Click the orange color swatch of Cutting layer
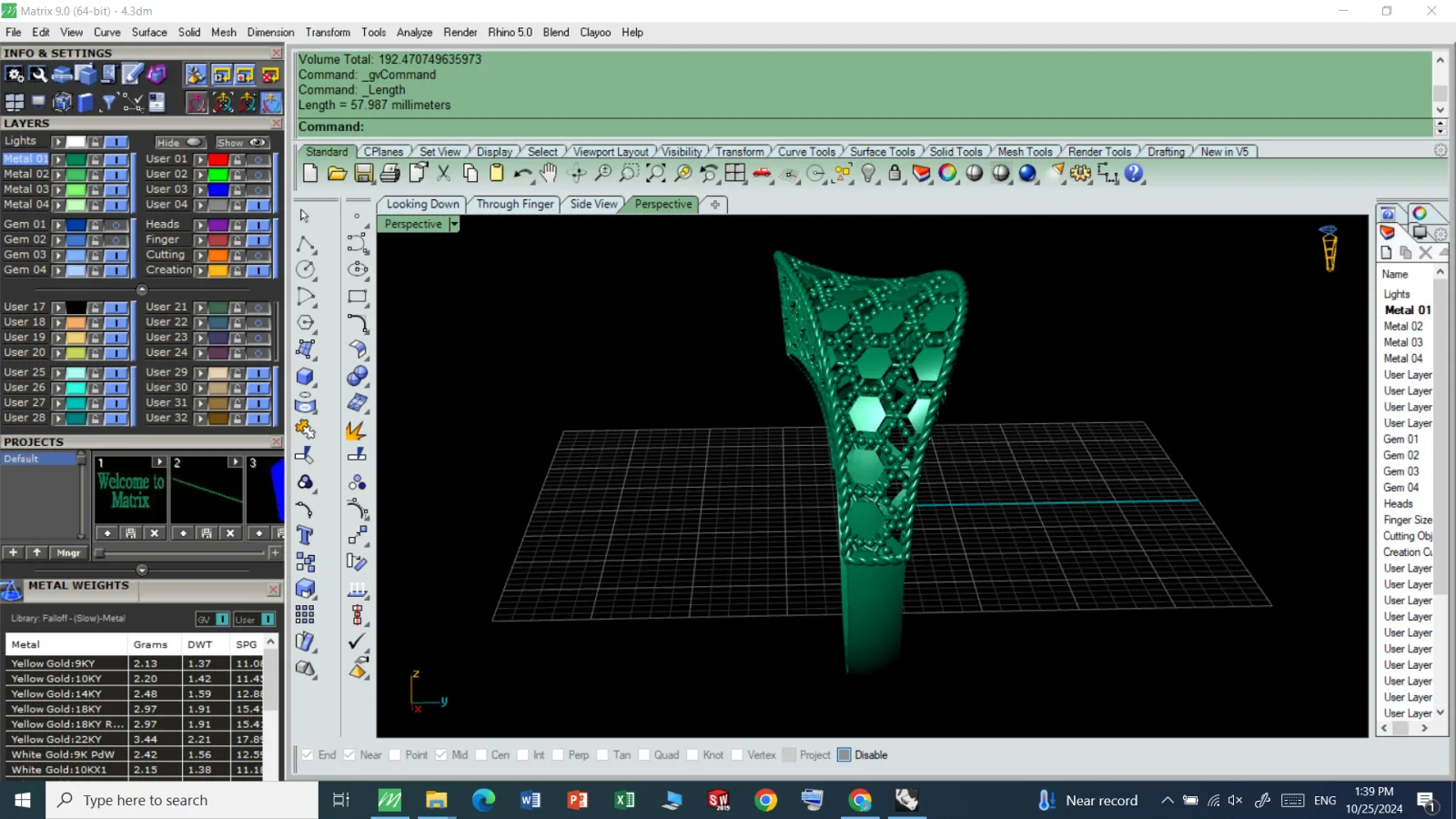Image resolution: width=1456 pixels, height=819 pixels. (x=218, y=255)
